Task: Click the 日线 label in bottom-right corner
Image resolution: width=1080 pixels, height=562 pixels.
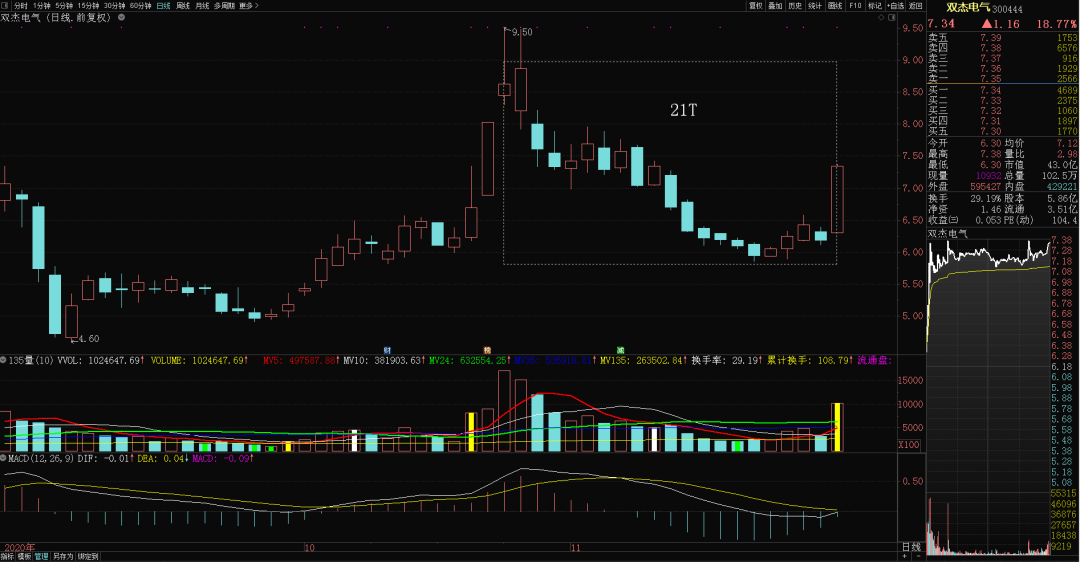Action: pos(911,547)
